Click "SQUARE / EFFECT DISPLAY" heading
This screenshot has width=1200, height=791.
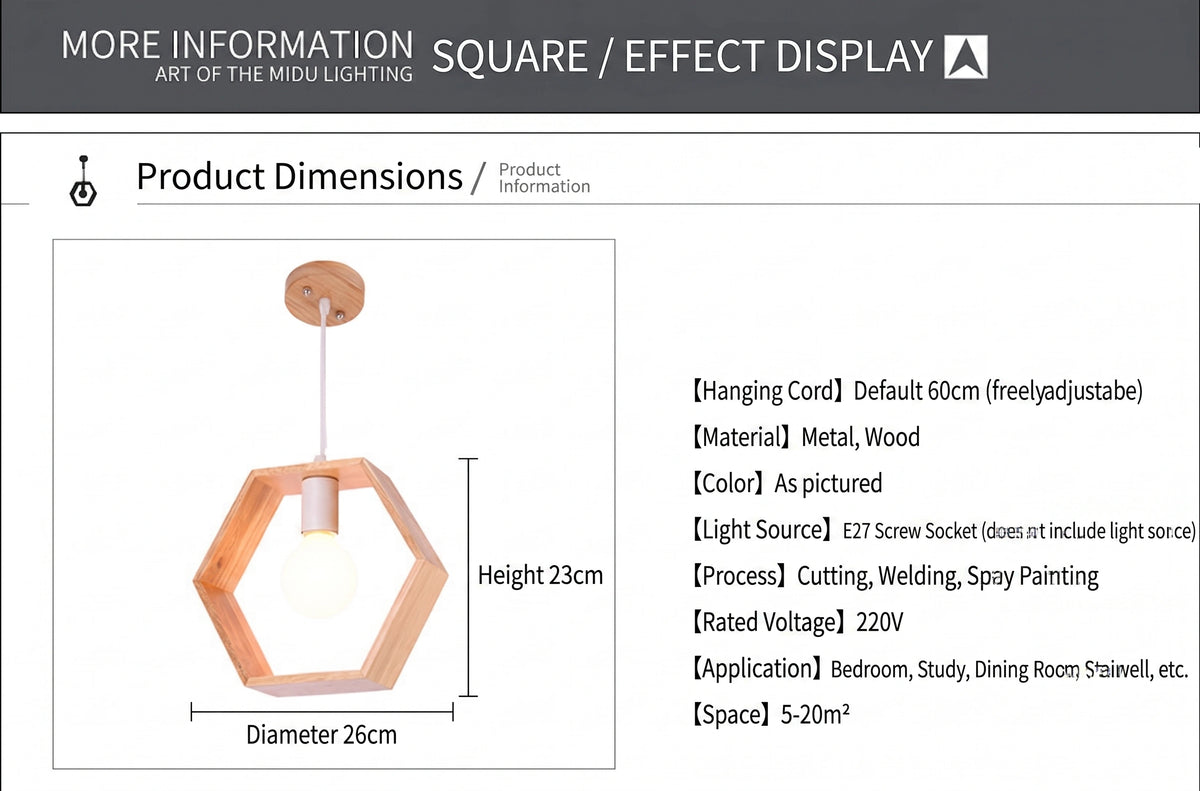point(682,56)
